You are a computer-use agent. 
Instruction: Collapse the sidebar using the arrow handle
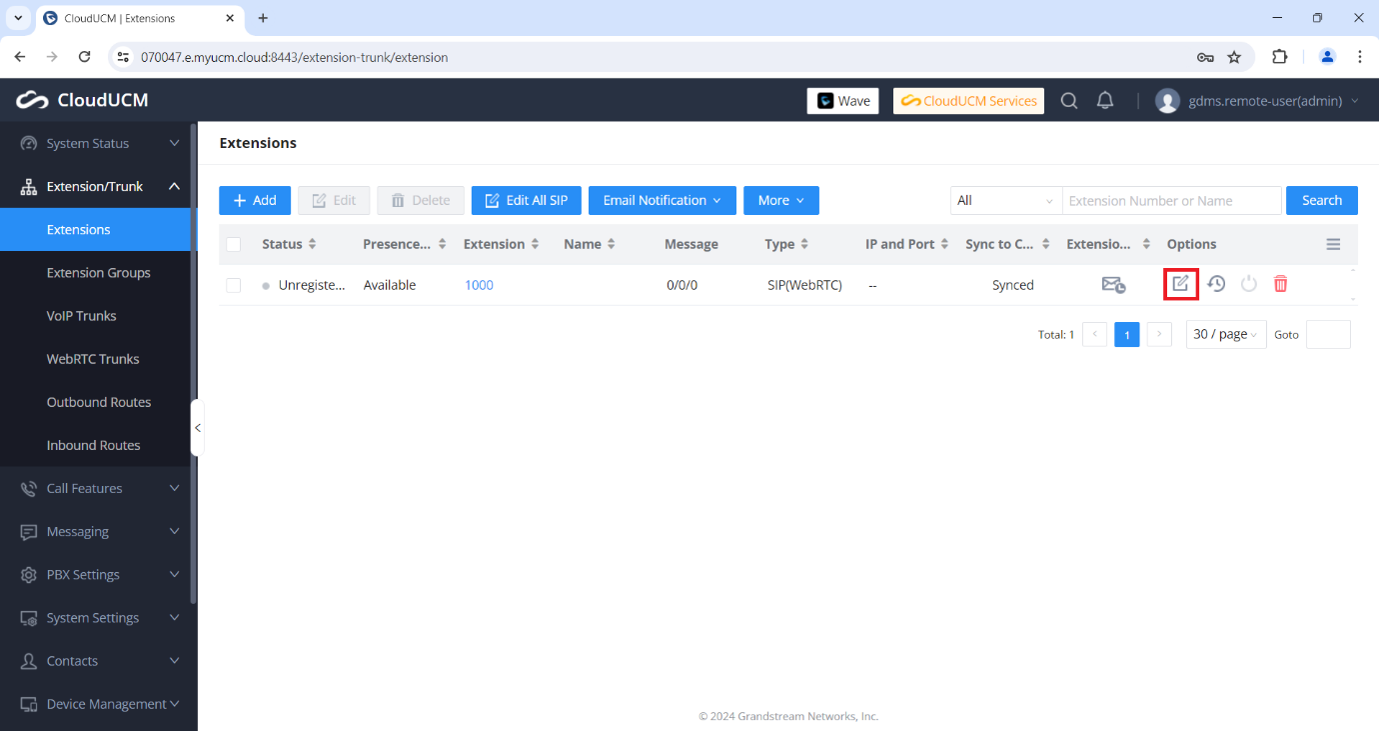coord(197,428)
